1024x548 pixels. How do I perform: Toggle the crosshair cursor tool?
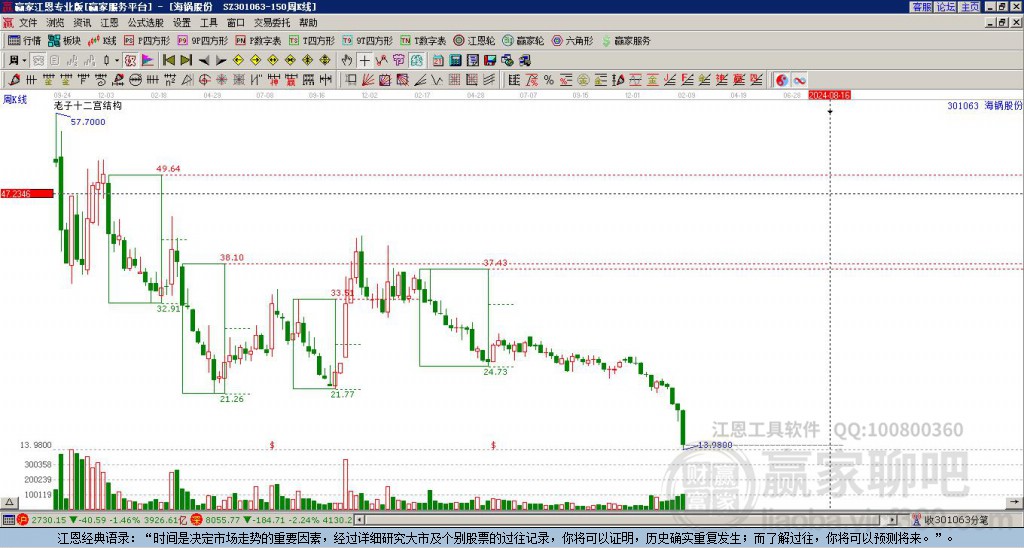[x=364, y=61]
